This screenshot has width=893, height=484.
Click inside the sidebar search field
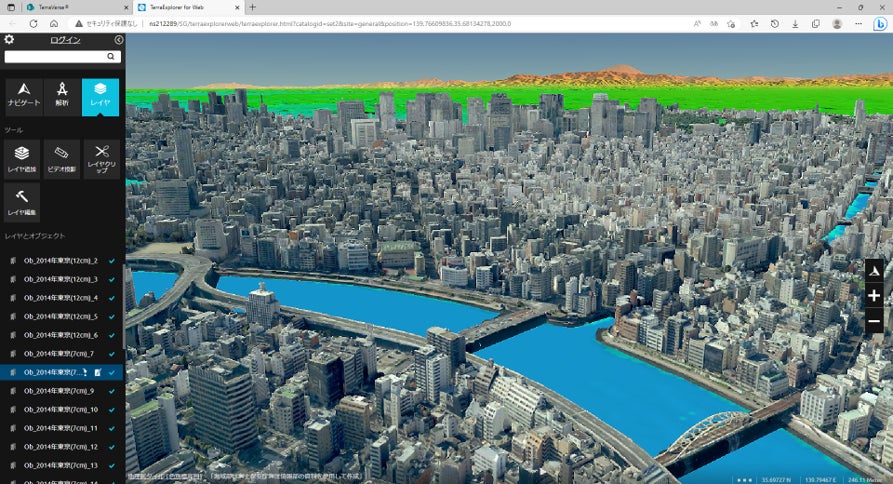[x=55, y=56]
